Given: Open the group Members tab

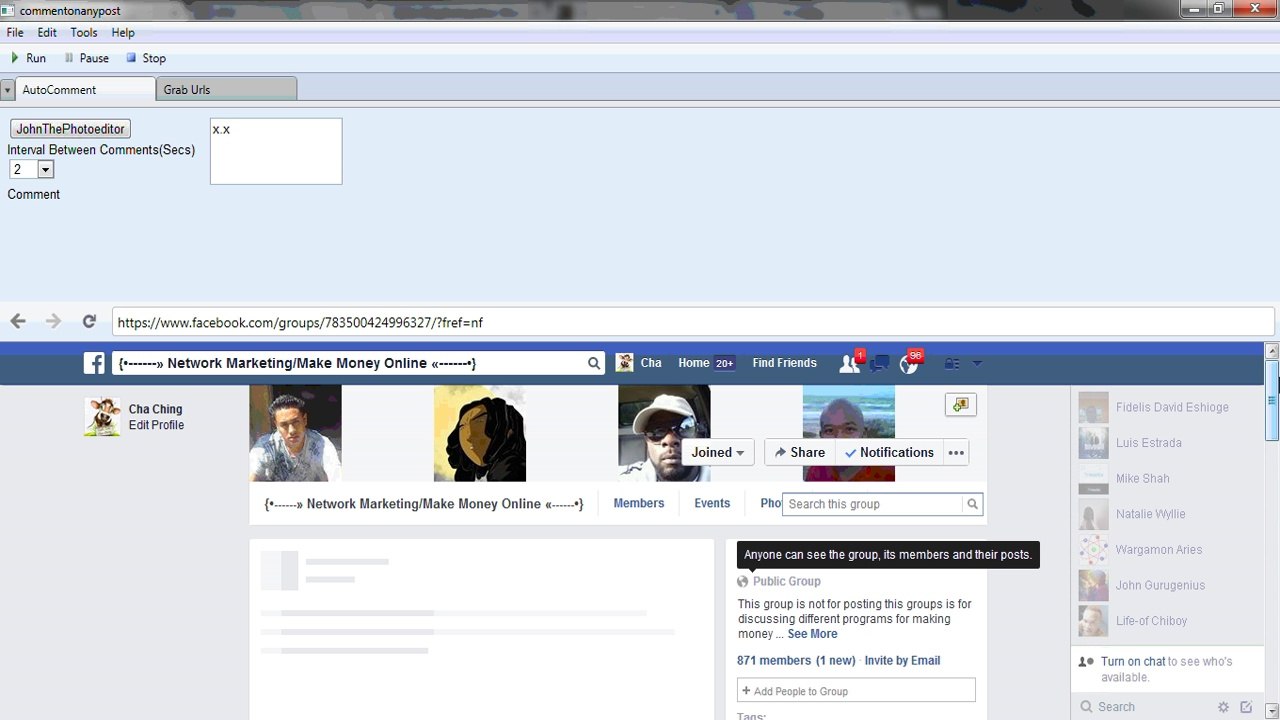Looking at the screenshot, I should (638, 503).
